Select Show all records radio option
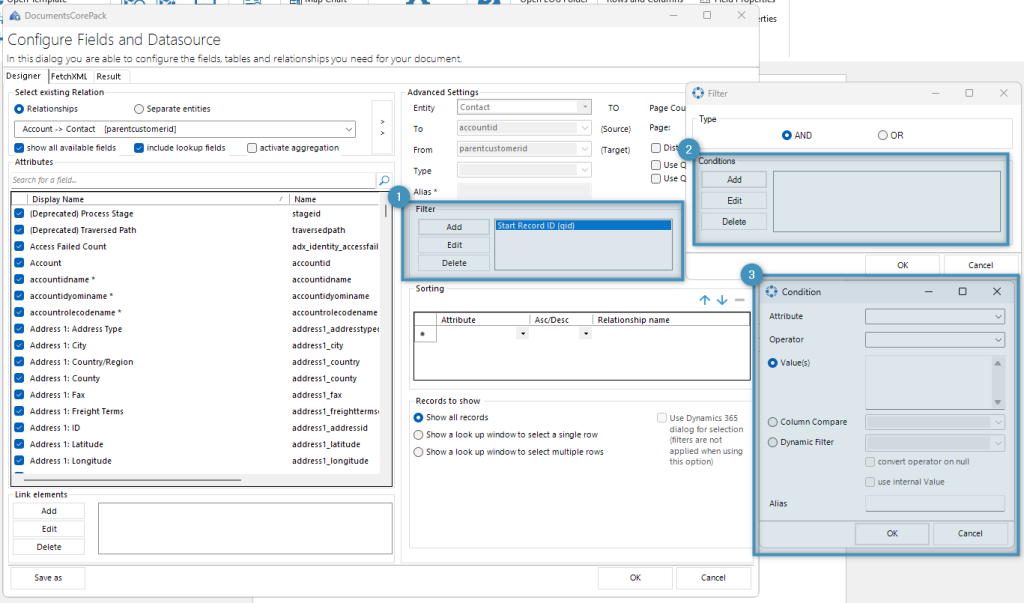Viewport: 1024px width, 603px height. [x=418, y=417]
